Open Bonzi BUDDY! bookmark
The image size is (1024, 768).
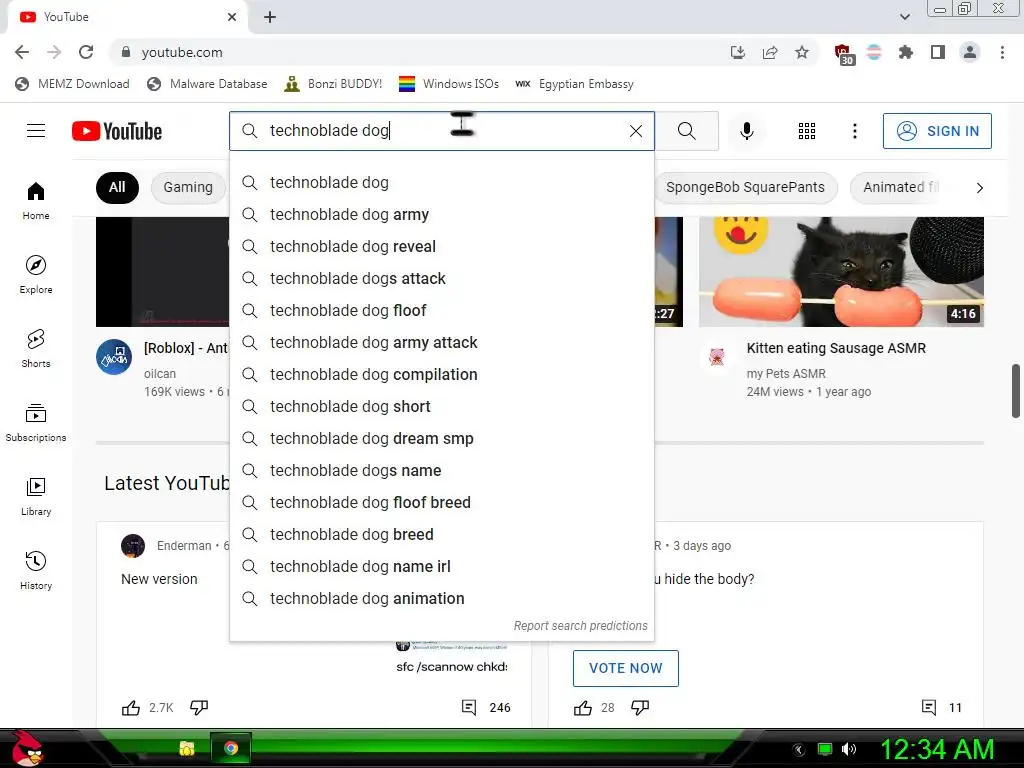(x=333, y=84)
